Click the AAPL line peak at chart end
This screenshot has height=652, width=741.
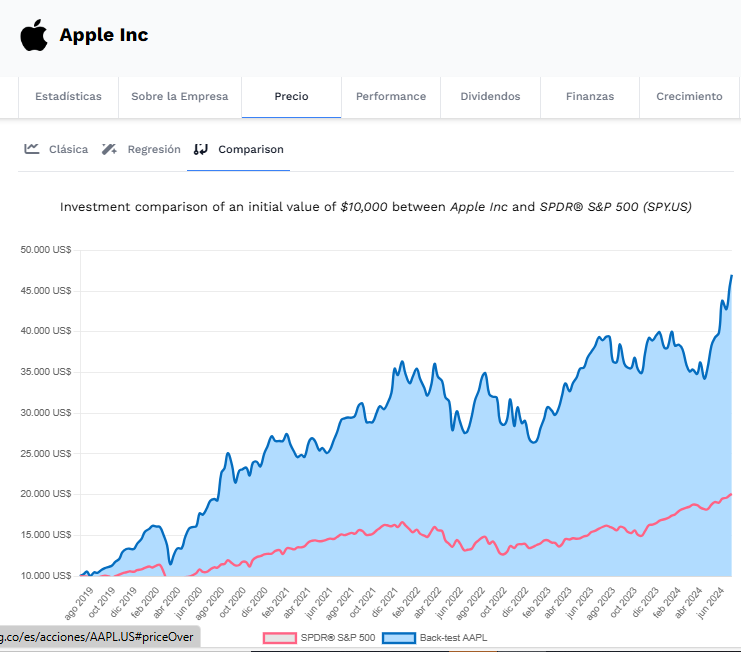732,275
